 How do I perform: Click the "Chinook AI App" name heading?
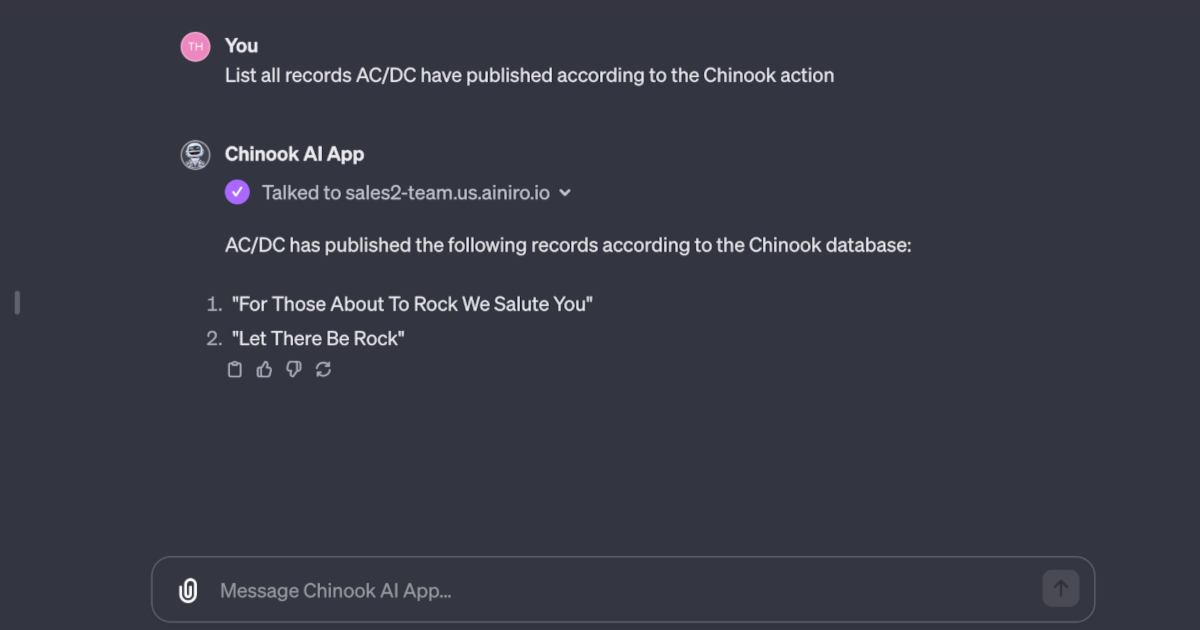(x=294, y=154)
